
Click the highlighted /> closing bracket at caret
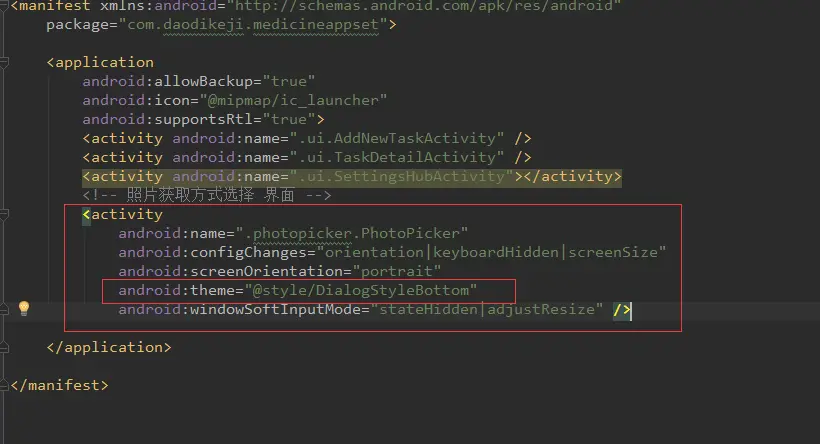point(622,310)
